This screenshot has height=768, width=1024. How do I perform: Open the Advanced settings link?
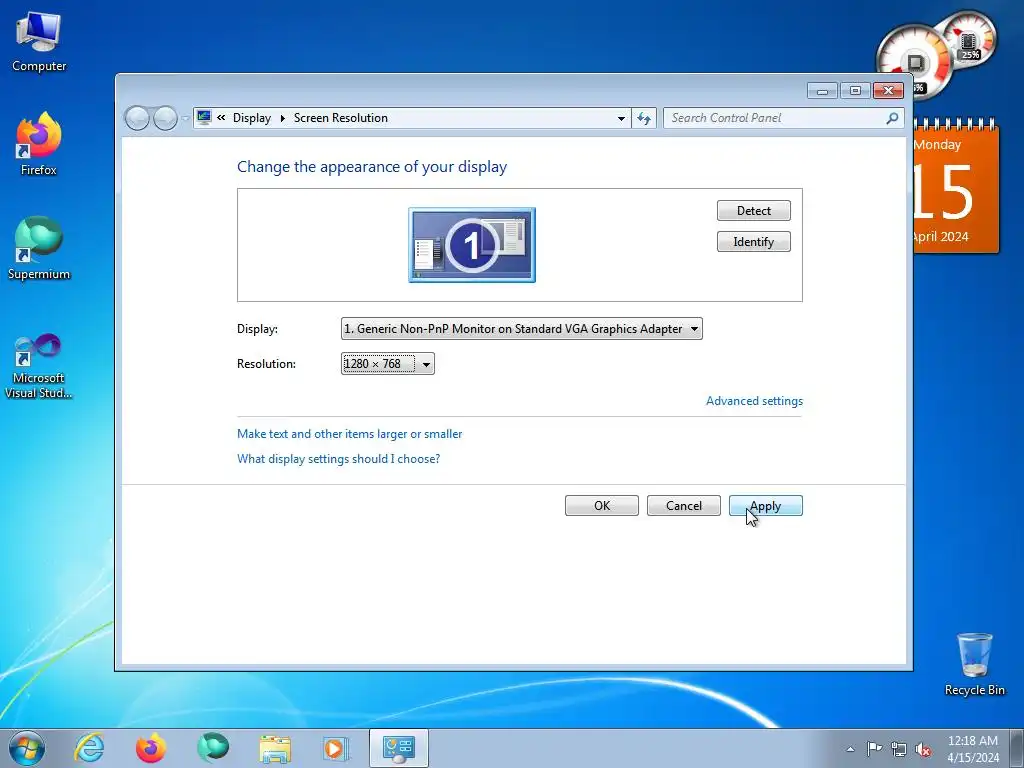click(754, 401)
